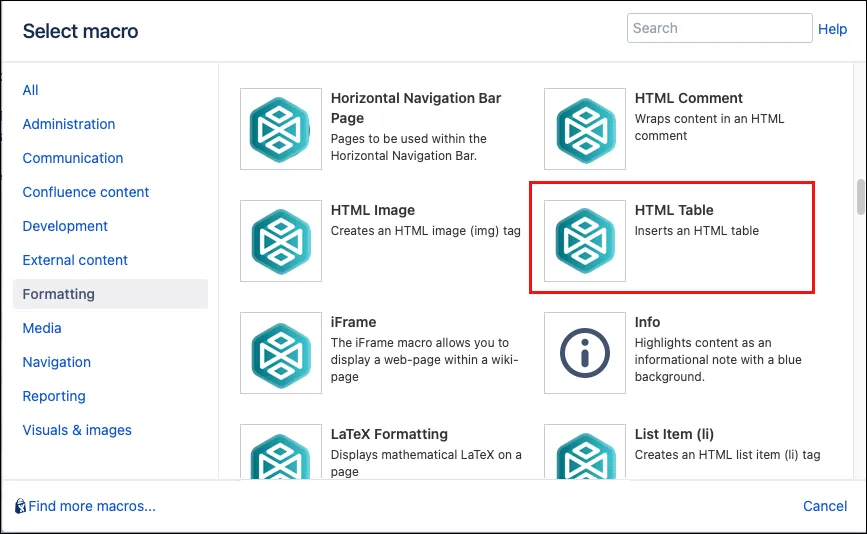Image resolution: width=867 pixels, height=534 pixels.
Task: Click 'Pages to be used within' description
Action: pos(409,147)
